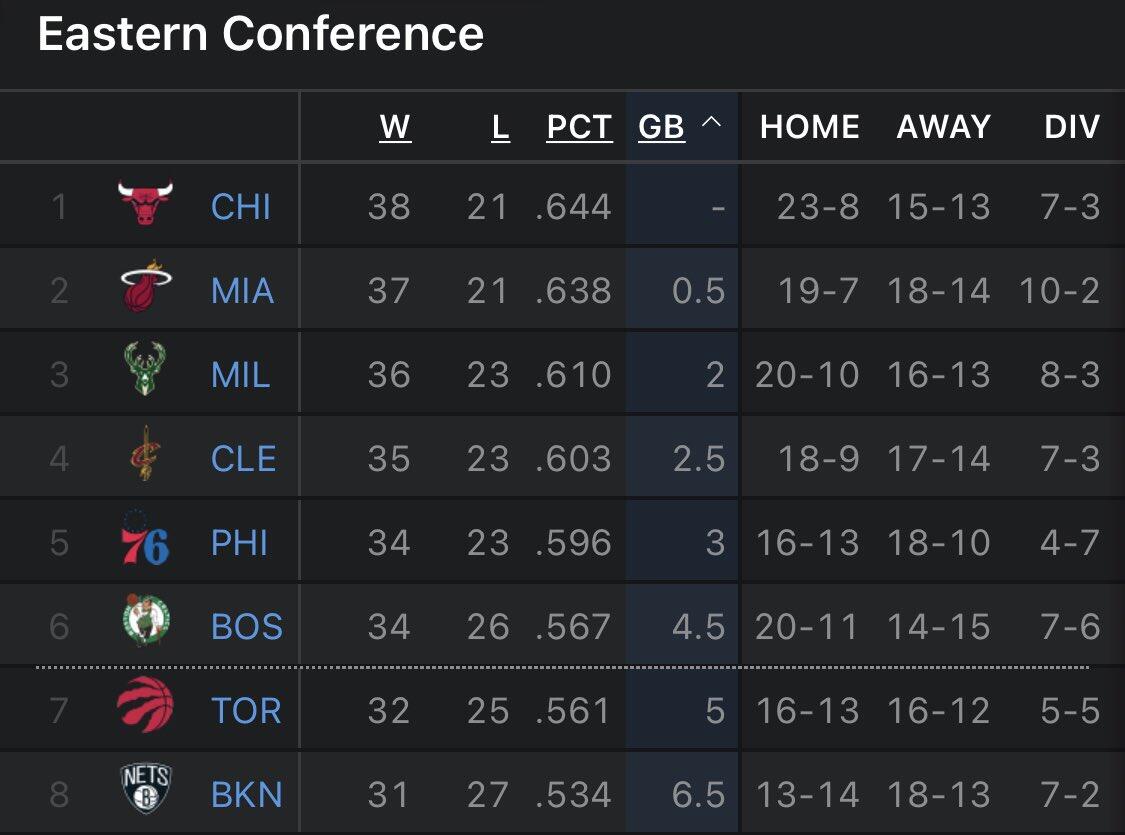Viewport: 1125px width, 835px height.
Task: Sort standings by GB header
Action: coord(661,127)
